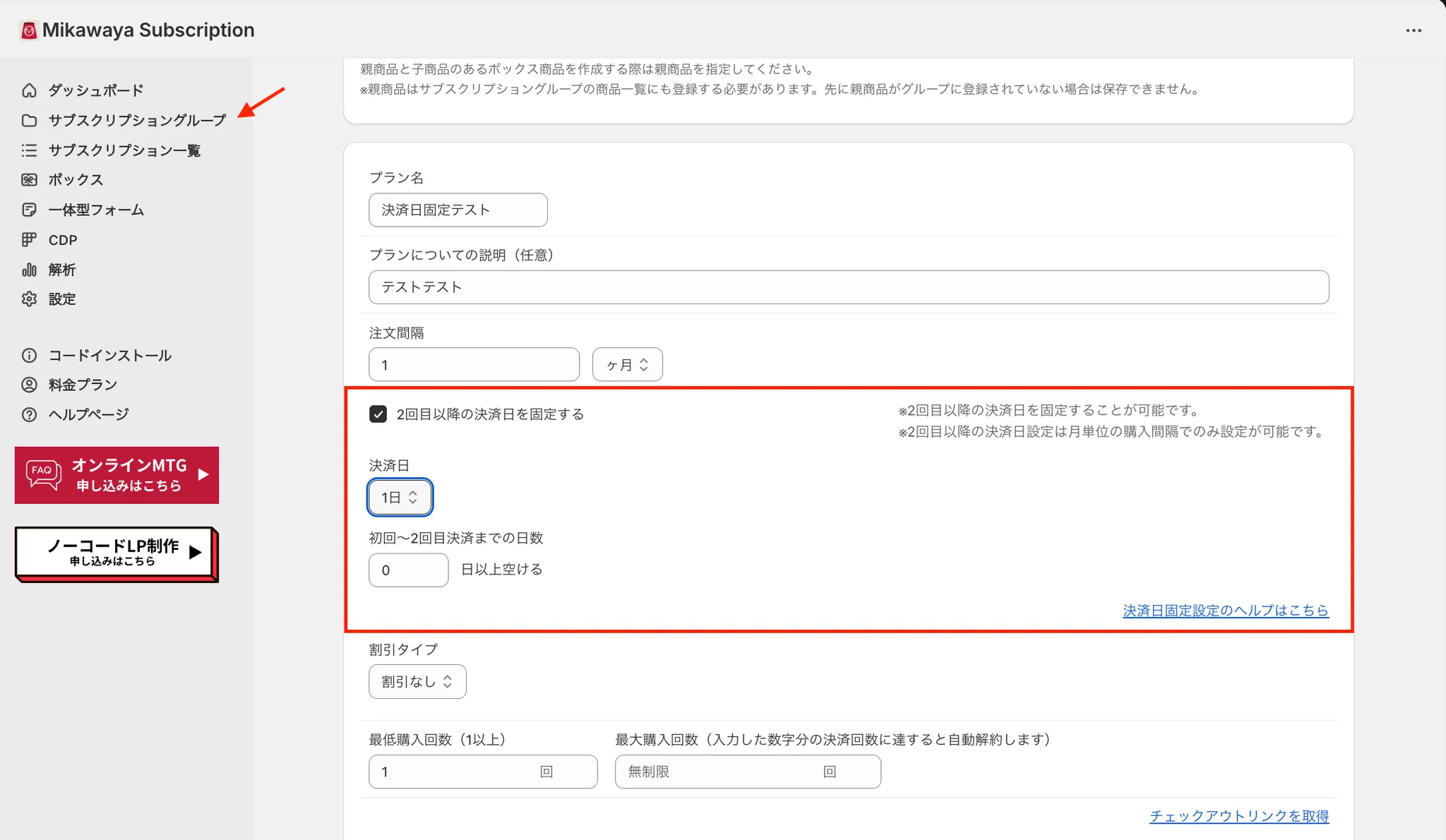The image size is (1446, 840).
Task: Click the Dashboard home icon
Action: click(x=29, y=90)
